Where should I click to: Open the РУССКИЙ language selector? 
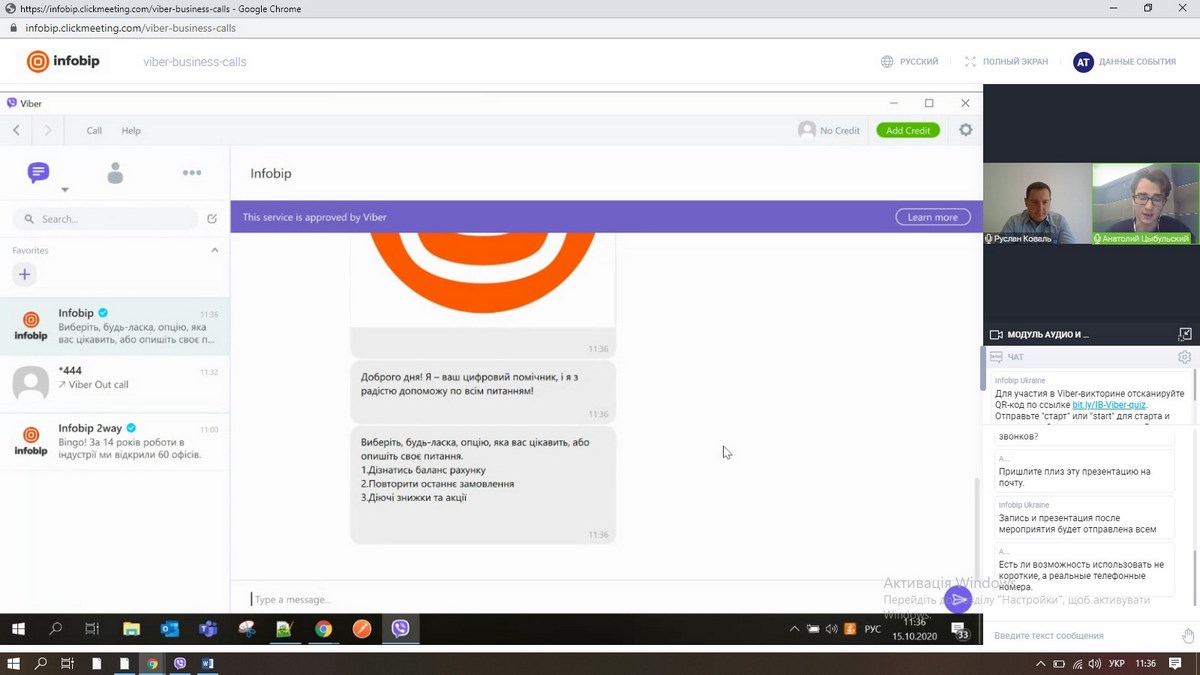click(909, 62)
